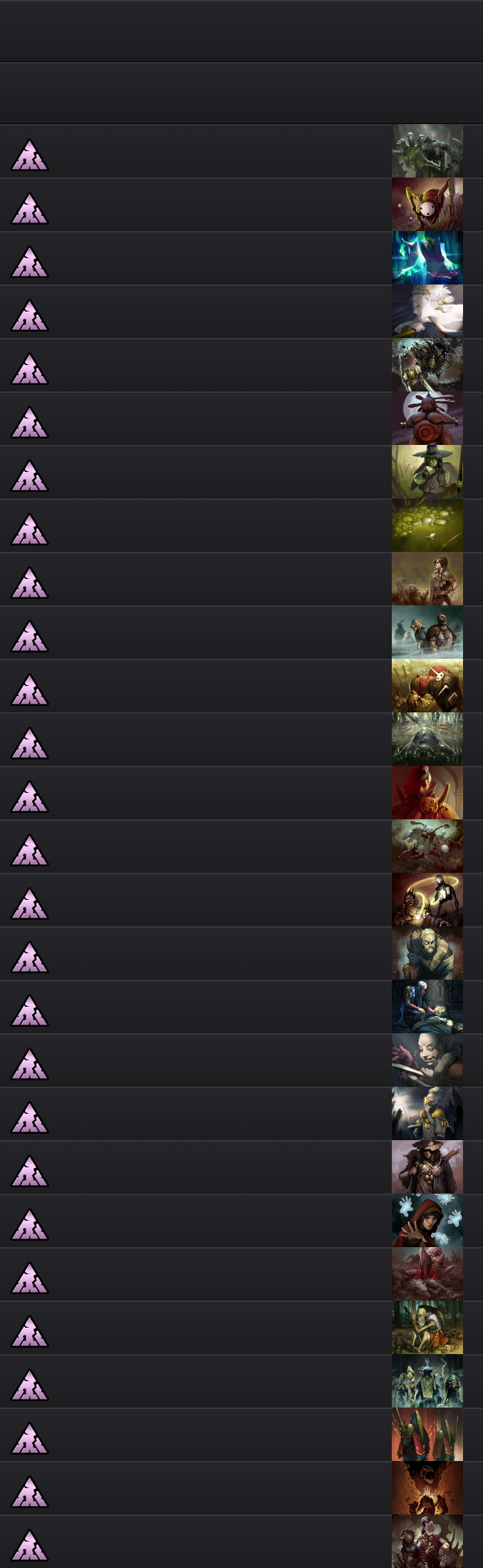Click the pink triangle icon beside the grasping zombie hand artwork
Viewport: 483px width, 1568px height.
(30, 155)
